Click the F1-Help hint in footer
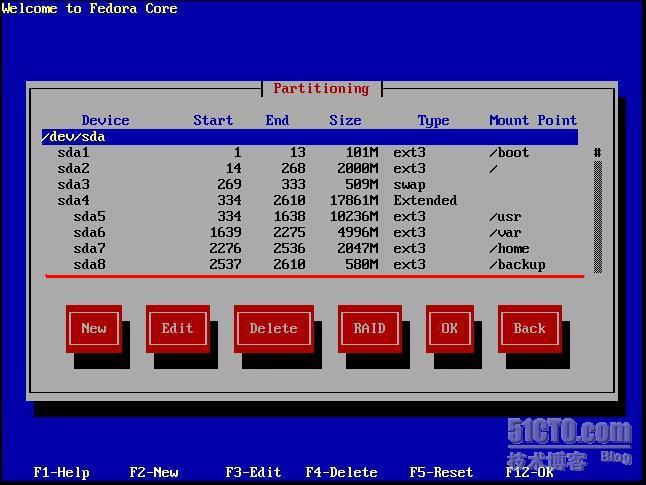 pos(61,472)
